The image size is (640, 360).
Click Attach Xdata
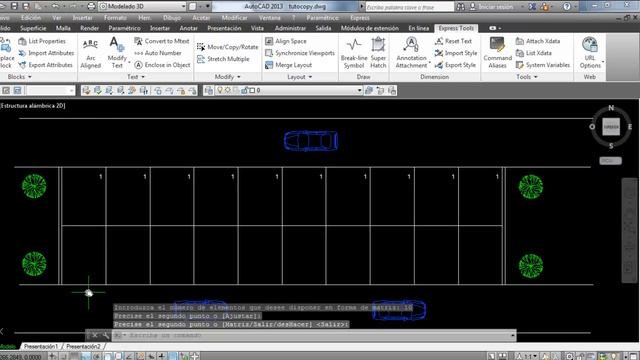tap(538, 41)
